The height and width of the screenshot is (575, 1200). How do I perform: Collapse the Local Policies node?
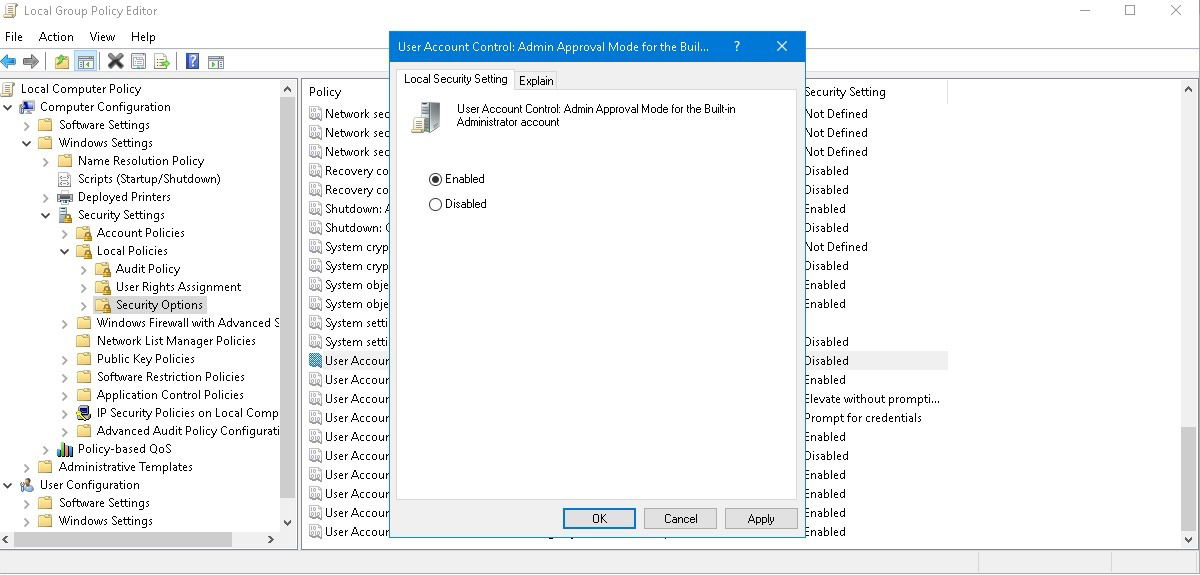click(65, 251)
